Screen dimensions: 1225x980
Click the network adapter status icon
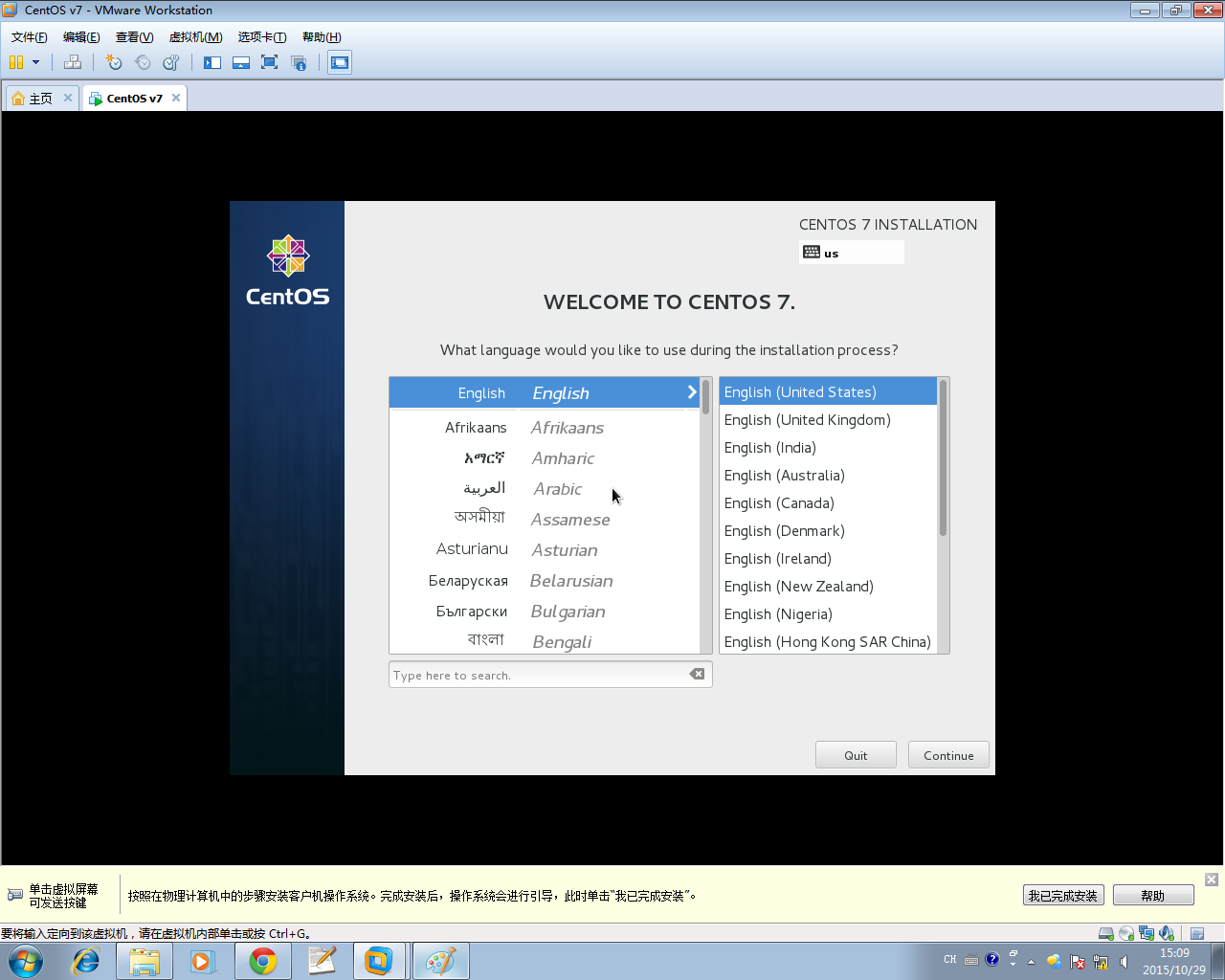1147,933
